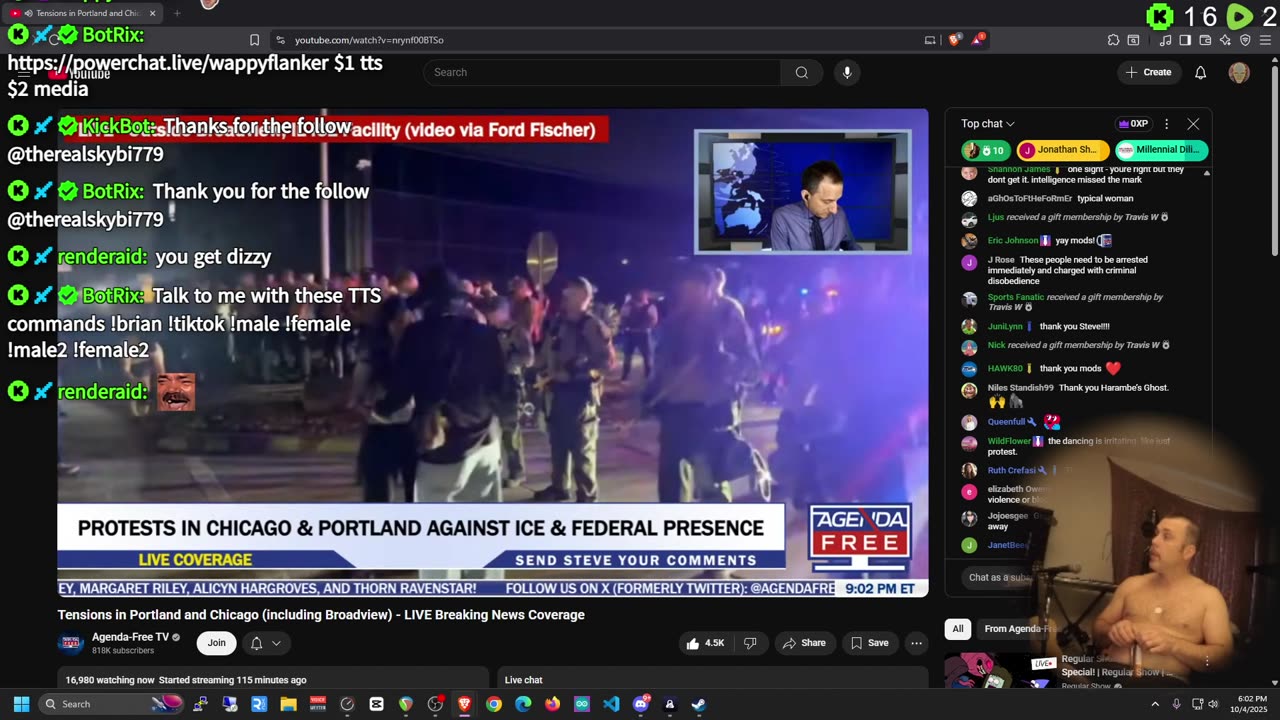The height and width of the screenshot is (720, 1280).
Task: Open the Windows Start menu
Action: coord(21,704)
